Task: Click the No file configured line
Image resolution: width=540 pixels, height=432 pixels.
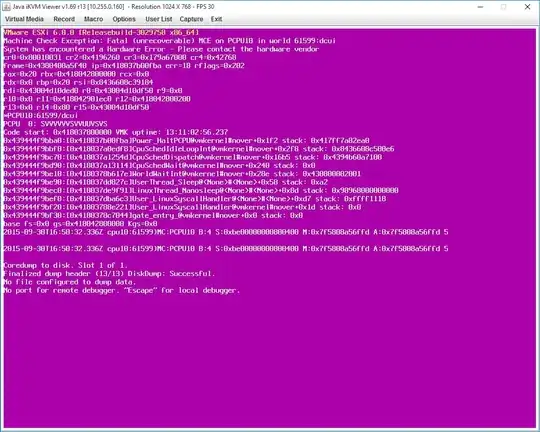Action: (x=70, y=282)
